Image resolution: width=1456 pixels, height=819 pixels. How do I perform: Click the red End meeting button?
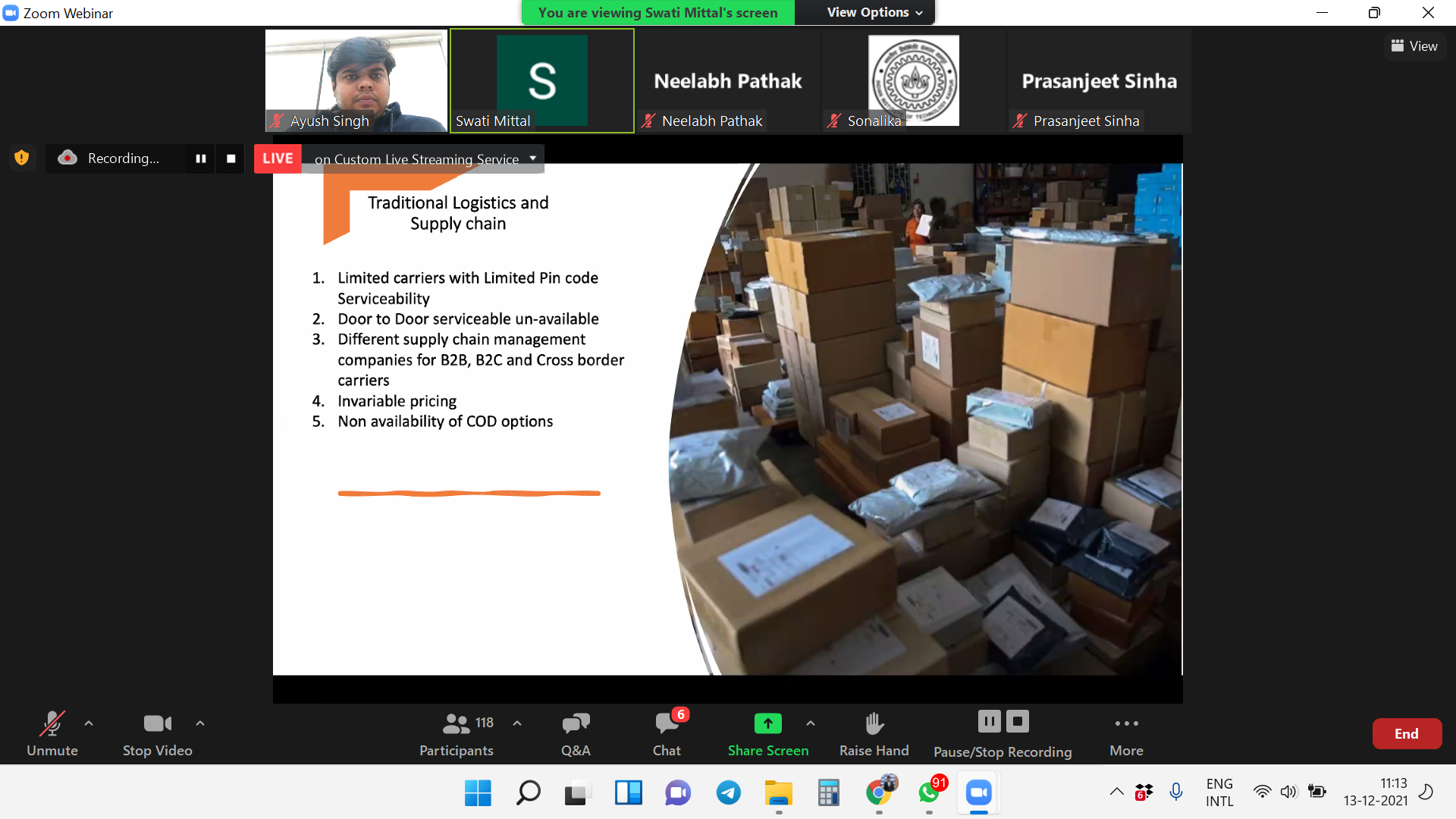[x=1407, y=733]
